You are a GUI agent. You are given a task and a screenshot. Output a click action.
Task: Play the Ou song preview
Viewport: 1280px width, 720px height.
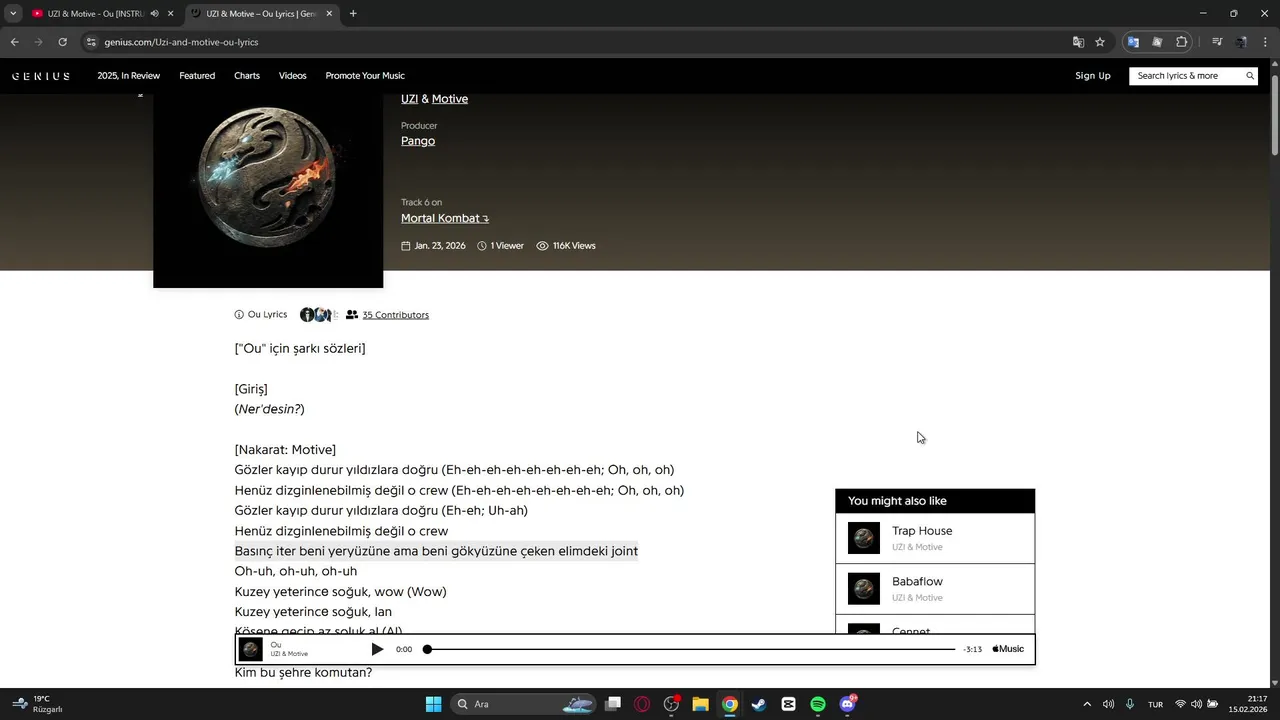pos(377,649)
